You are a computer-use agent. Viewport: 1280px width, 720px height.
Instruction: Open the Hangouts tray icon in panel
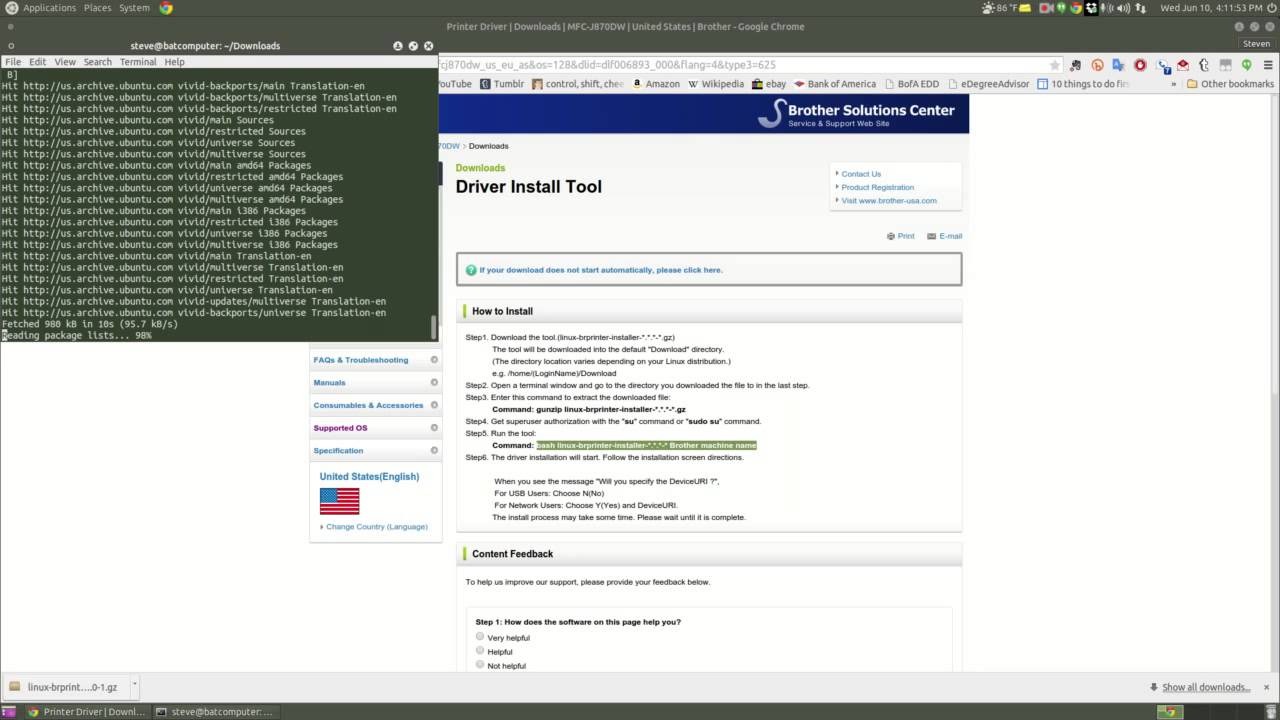tap(1061, 8)
